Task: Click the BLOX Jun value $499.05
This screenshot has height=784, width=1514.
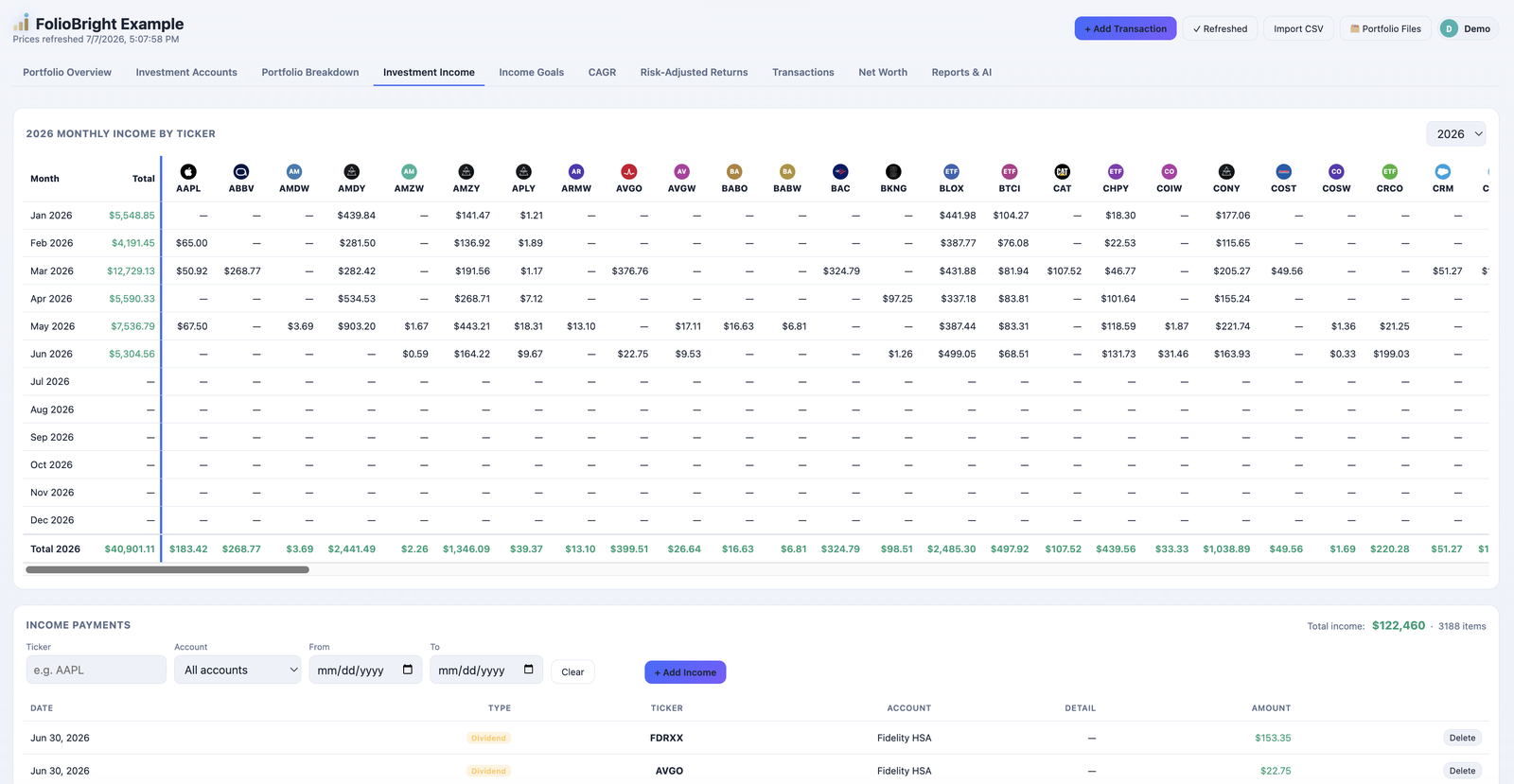Action: pyautogui.click(x=957, y=354)
